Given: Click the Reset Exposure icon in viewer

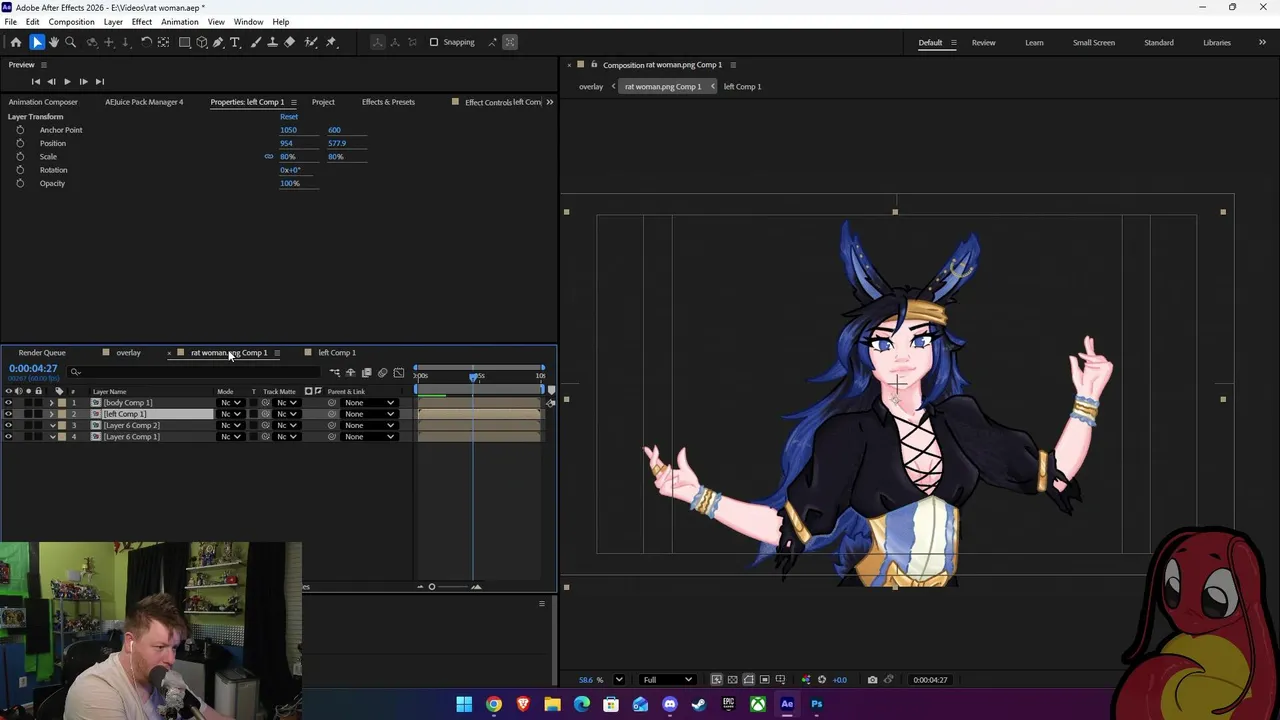Looking at the screenshot, I should pos(822,680).
